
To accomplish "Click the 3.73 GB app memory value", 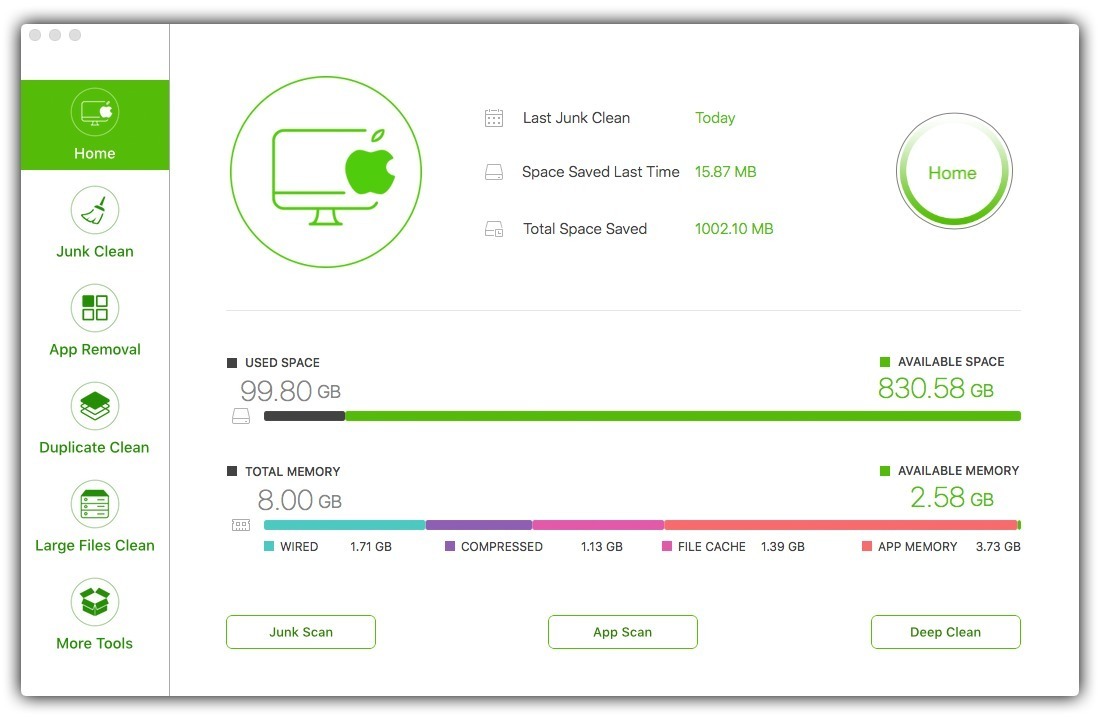I will tap(998, 546).
